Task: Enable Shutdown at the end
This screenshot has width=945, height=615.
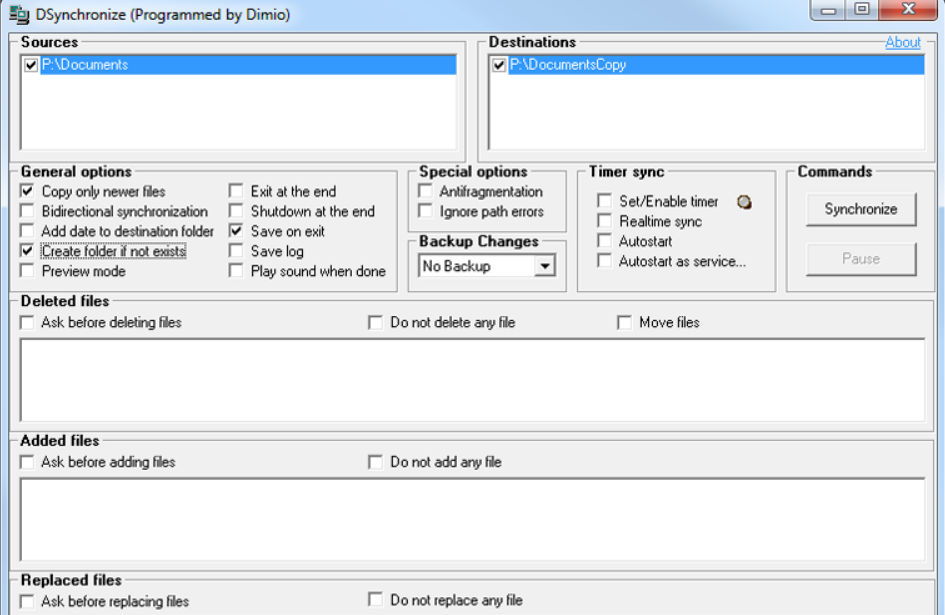Action: coord(237,211)
